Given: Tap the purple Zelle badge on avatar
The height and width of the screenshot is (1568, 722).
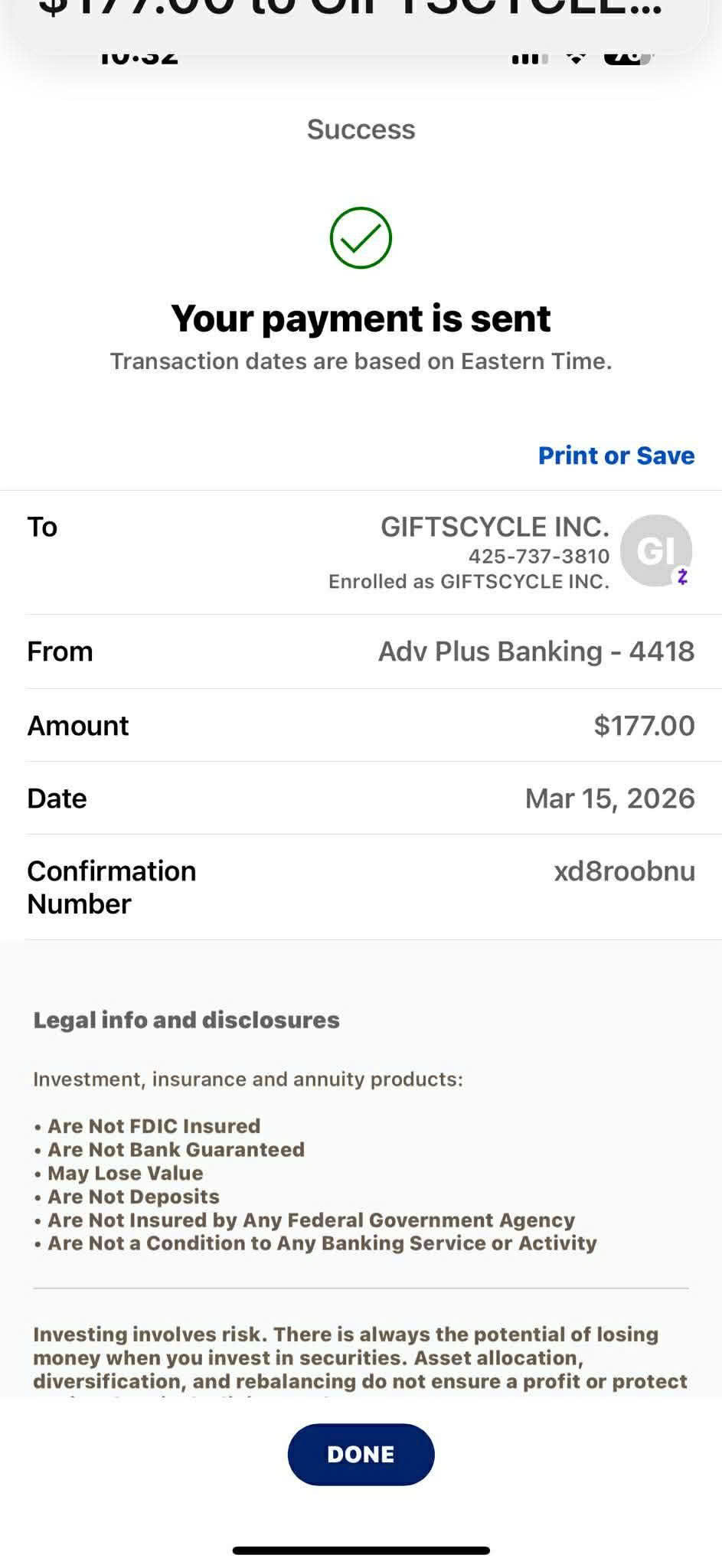Looking at the screenshot, I should [x=682, y=577].
